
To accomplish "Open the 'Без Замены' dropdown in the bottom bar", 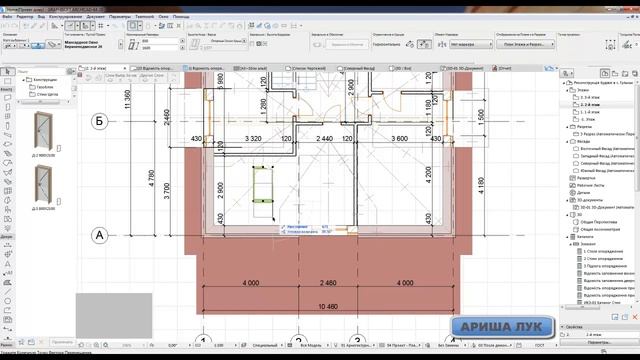I will pyautogui.click(x=450, y=345).
